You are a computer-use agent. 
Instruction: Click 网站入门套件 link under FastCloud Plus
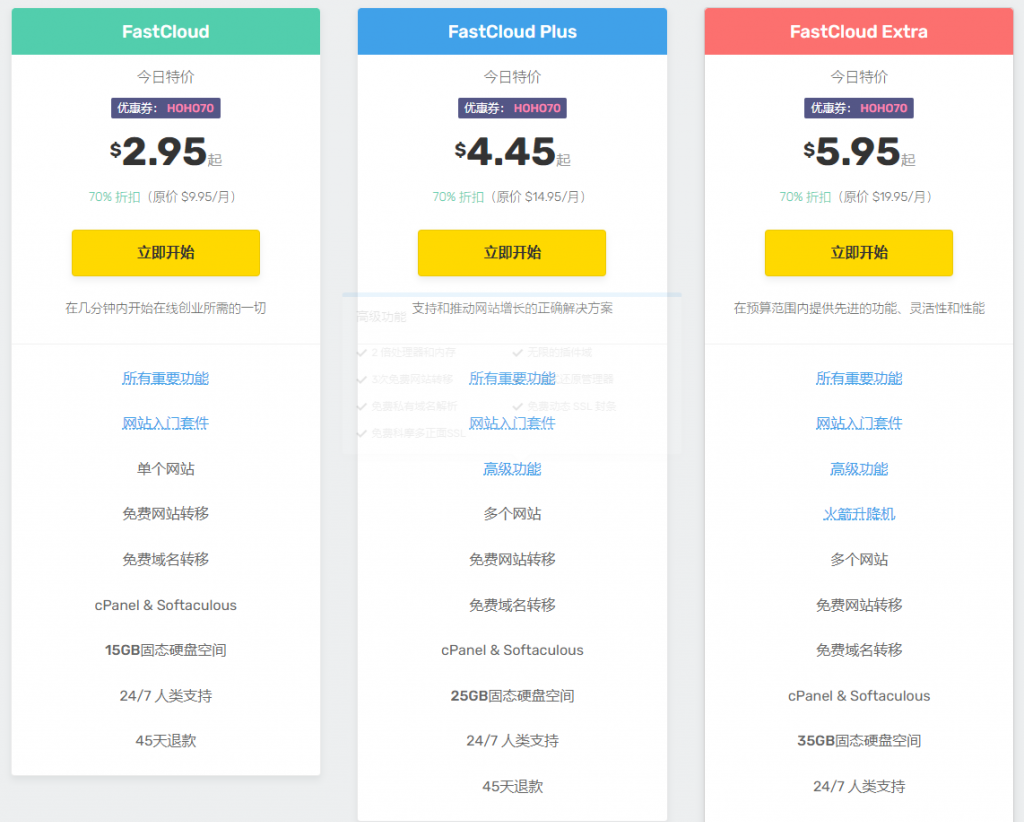(x=512, y=423)
